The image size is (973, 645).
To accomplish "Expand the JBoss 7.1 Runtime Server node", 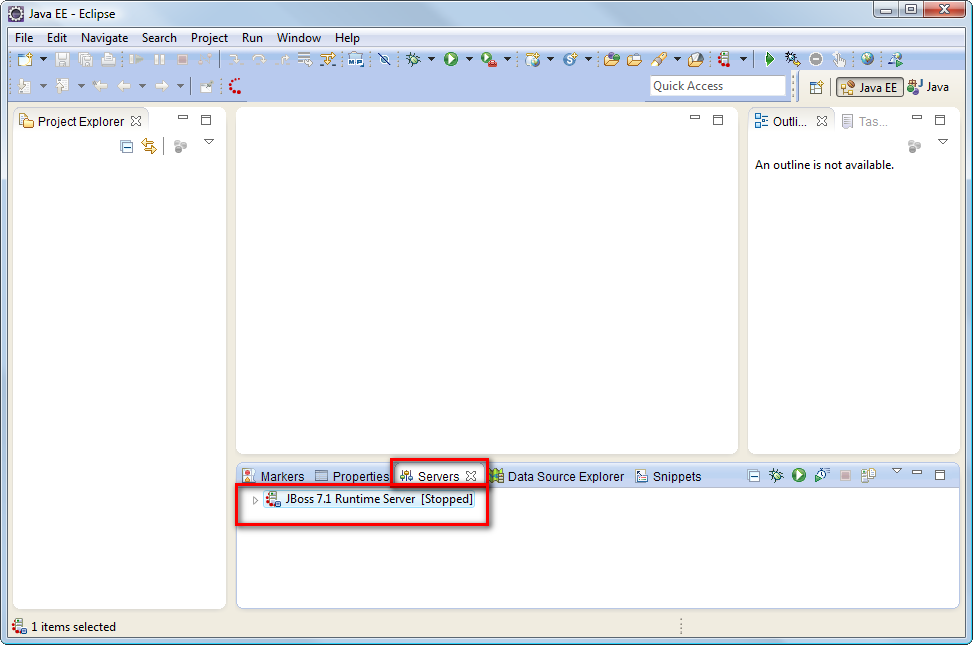I will click(x=255, y=500).
